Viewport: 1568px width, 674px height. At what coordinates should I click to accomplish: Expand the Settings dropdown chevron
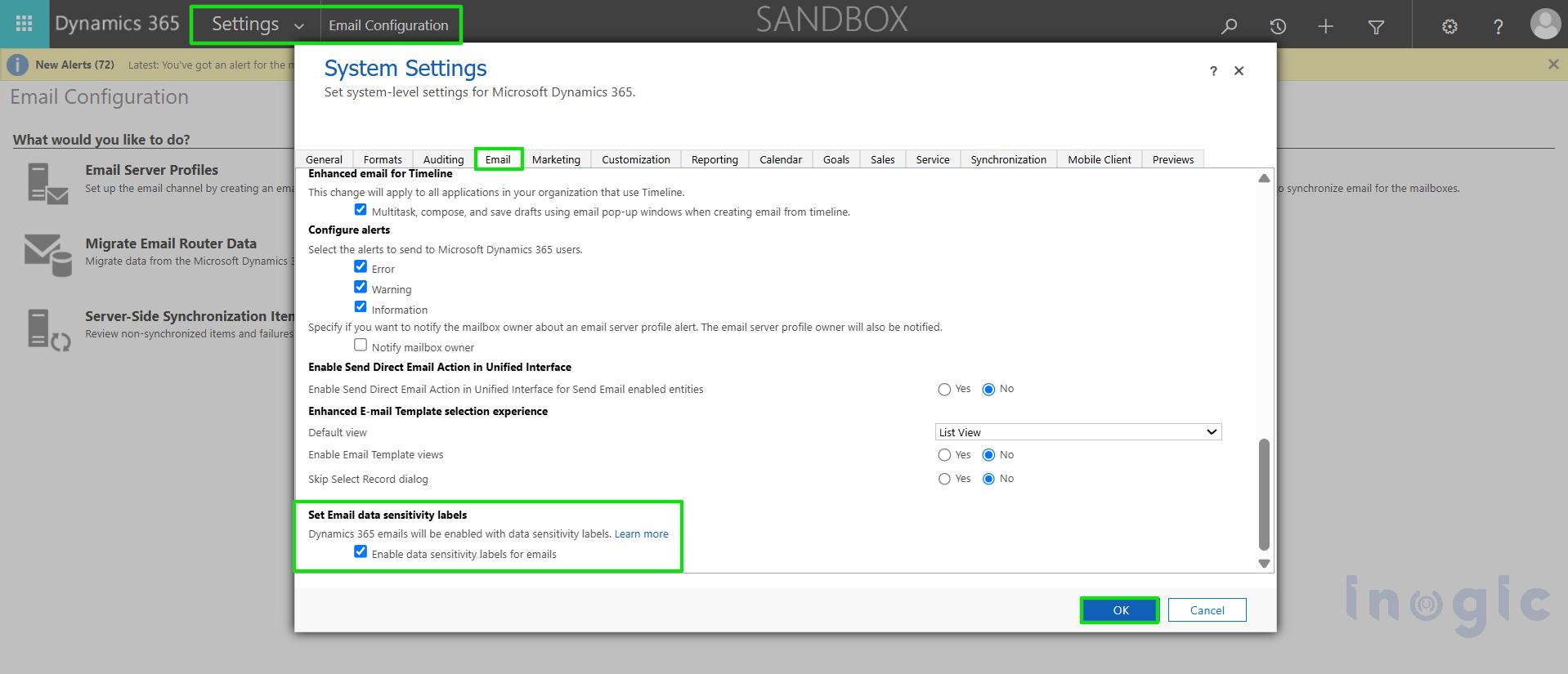coord(299,26)
